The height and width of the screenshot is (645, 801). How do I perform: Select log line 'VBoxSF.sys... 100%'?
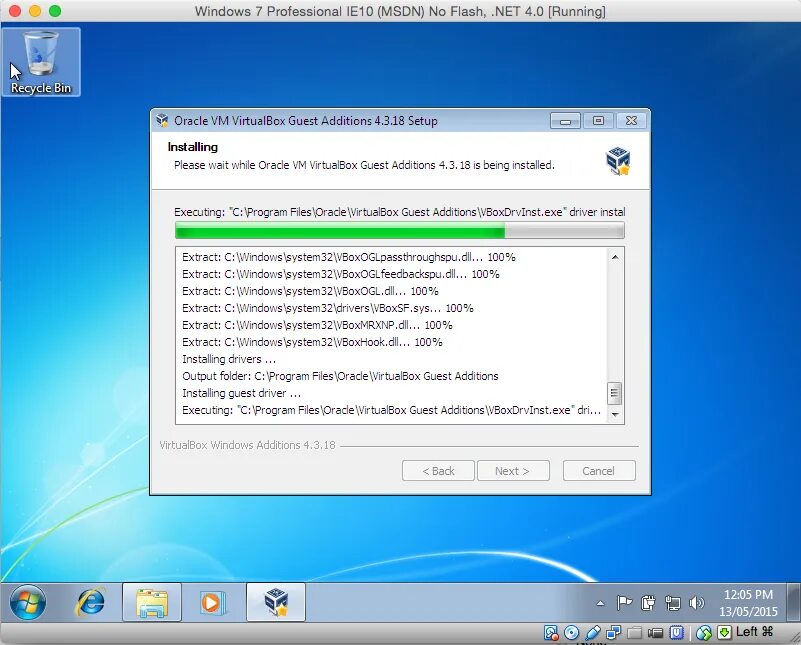coord(327,308)
